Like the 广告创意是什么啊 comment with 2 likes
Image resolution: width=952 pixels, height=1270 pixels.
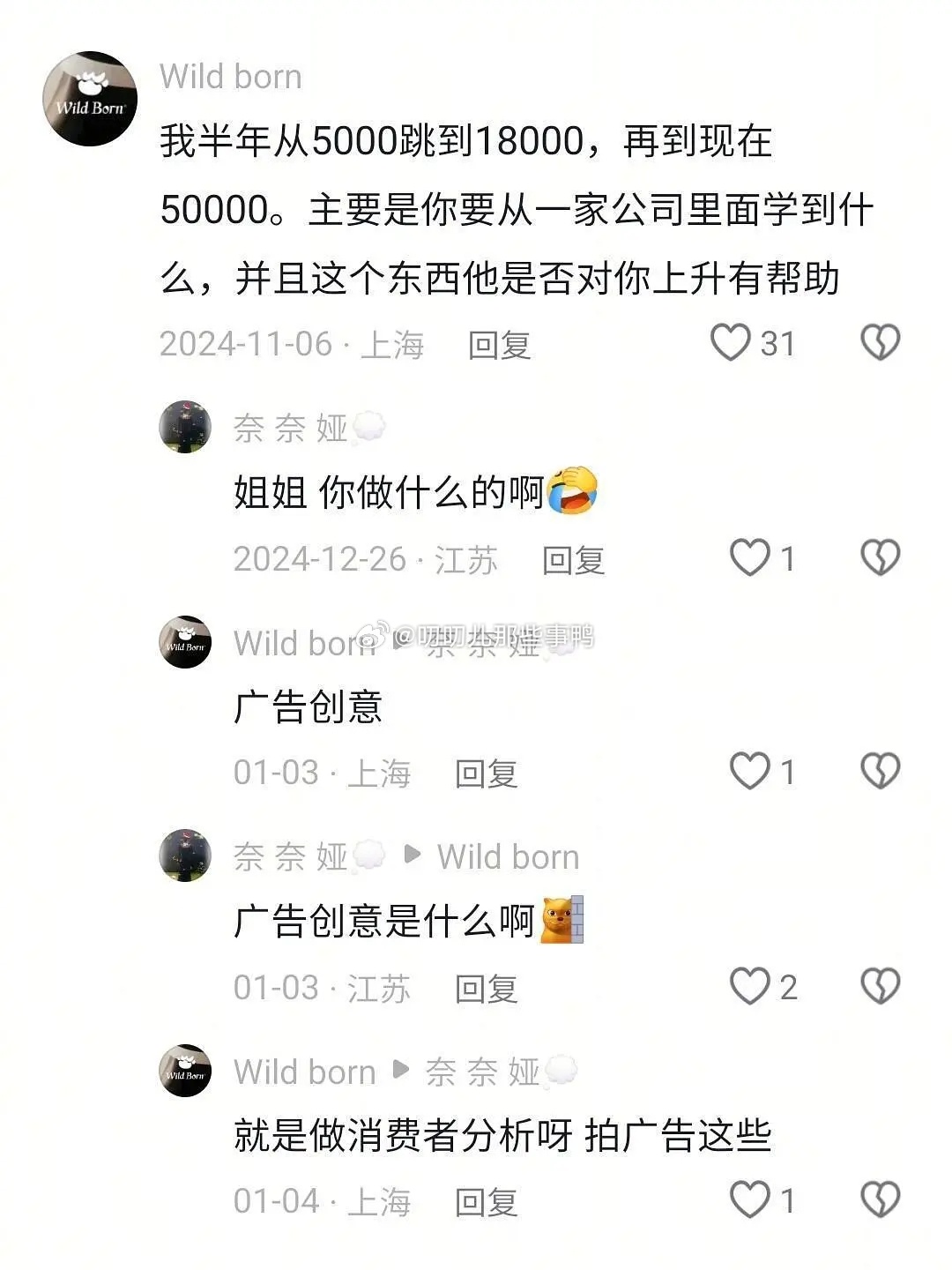coord(750,986)
